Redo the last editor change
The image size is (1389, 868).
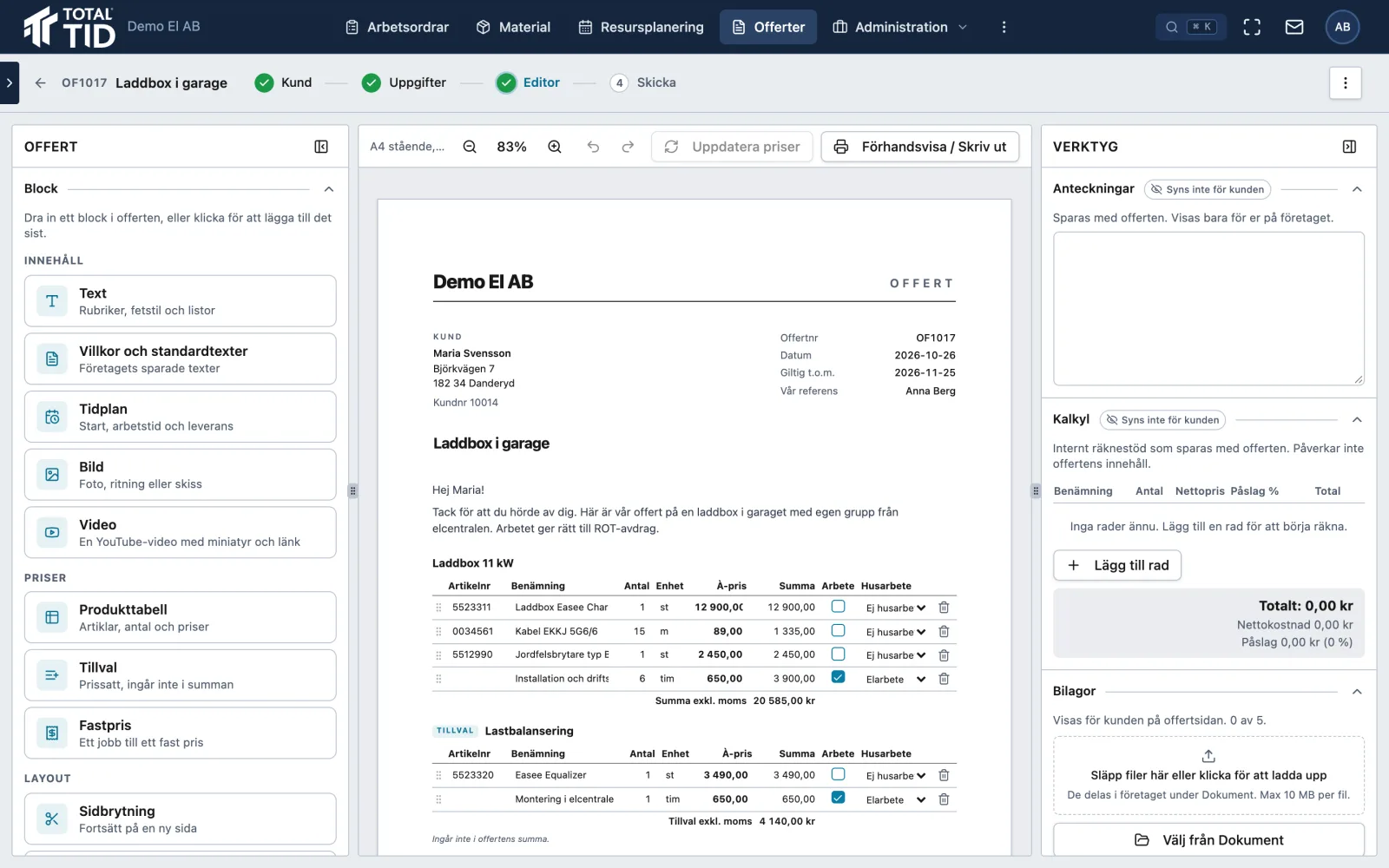pos(628,147)
